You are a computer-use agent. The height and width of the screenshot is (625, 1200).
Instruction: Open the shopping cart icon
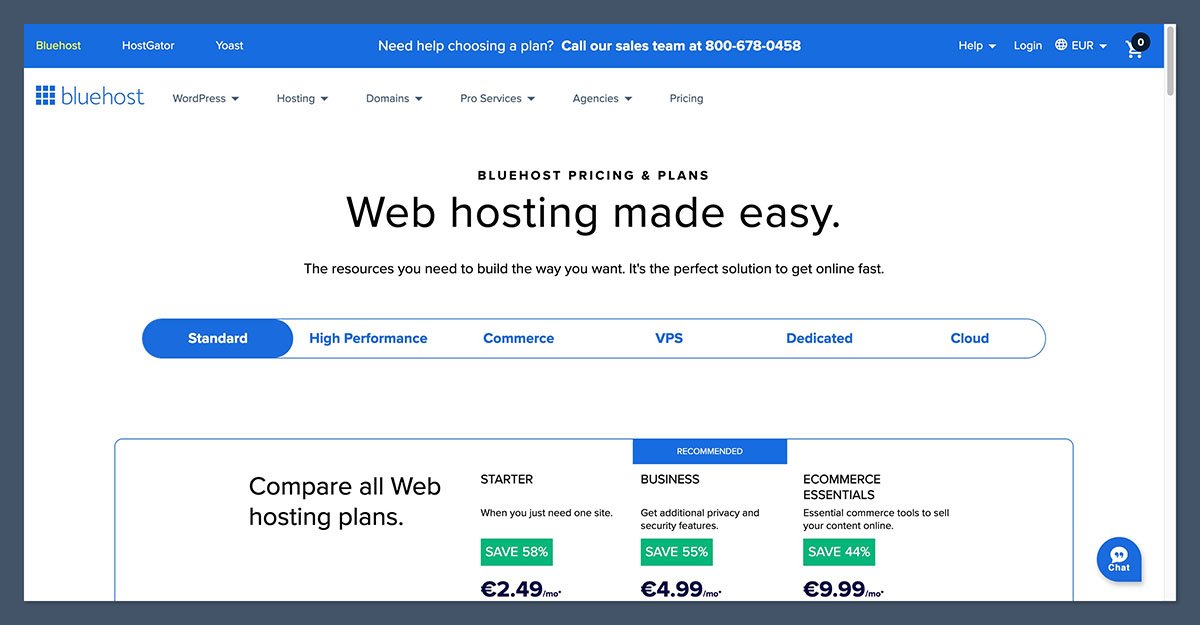1134,47
